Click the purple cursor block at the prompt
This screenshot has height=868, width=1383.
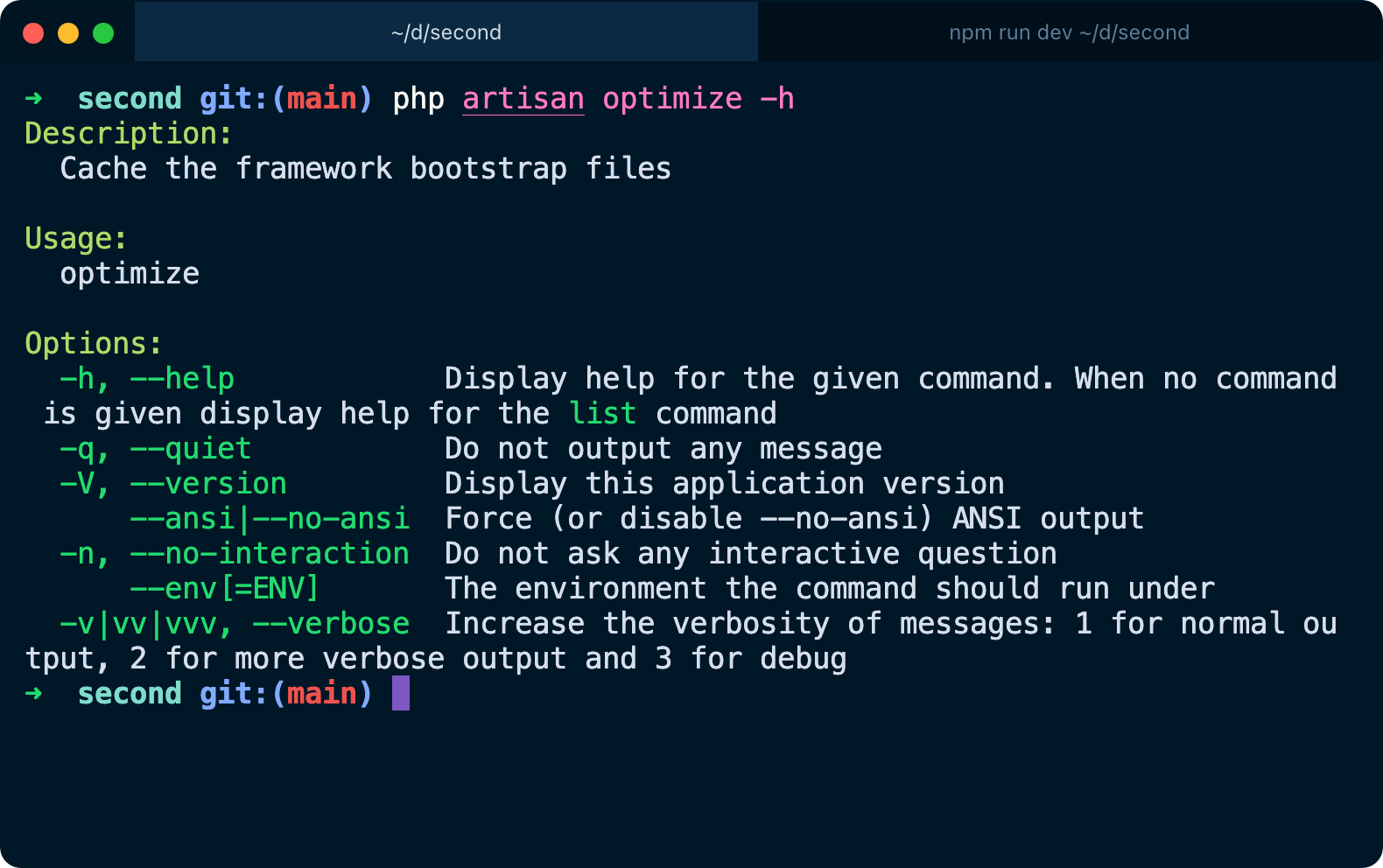coord(401,693)
